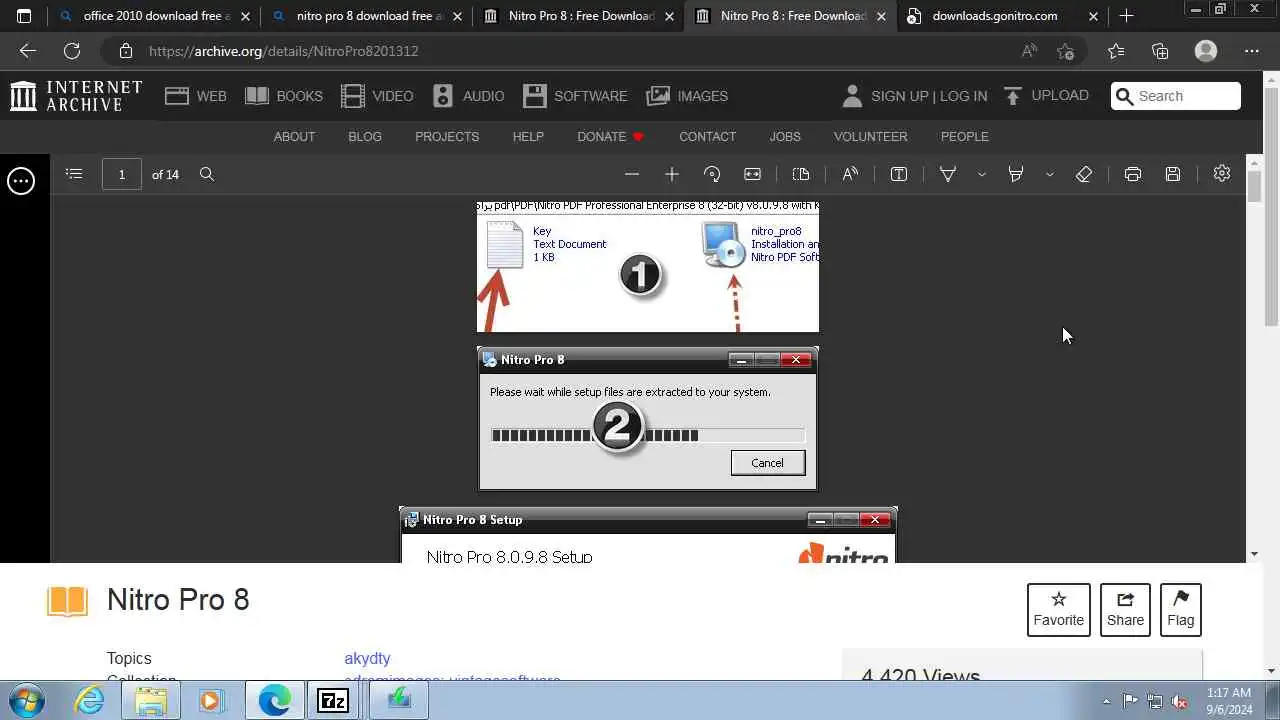
Task: Expand the Highlight tool options arrow
Action: pos(1049,174)
